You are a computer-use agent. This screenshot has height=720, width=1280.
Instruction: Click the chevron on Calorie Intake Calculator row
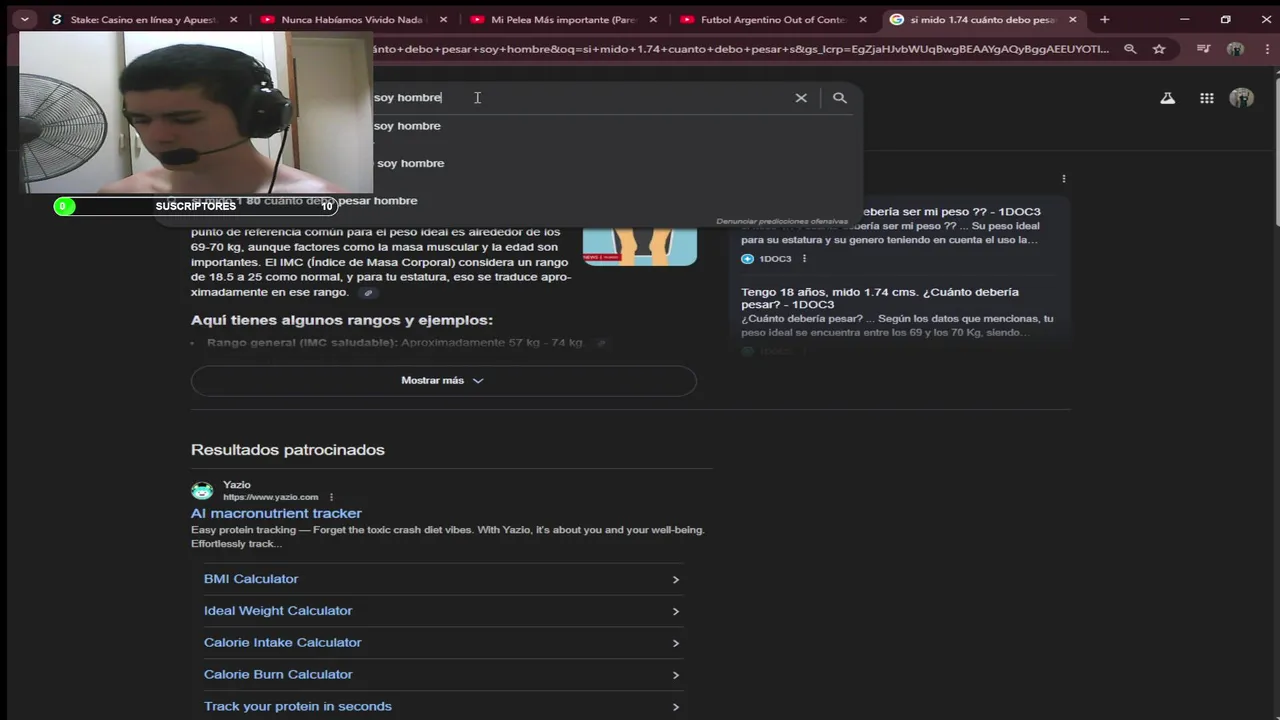[x=676, y=643]
